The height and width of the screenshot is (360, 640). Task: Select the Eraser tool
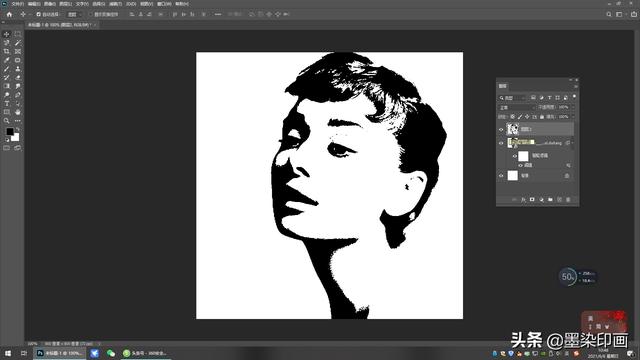[x=18, y=78]
